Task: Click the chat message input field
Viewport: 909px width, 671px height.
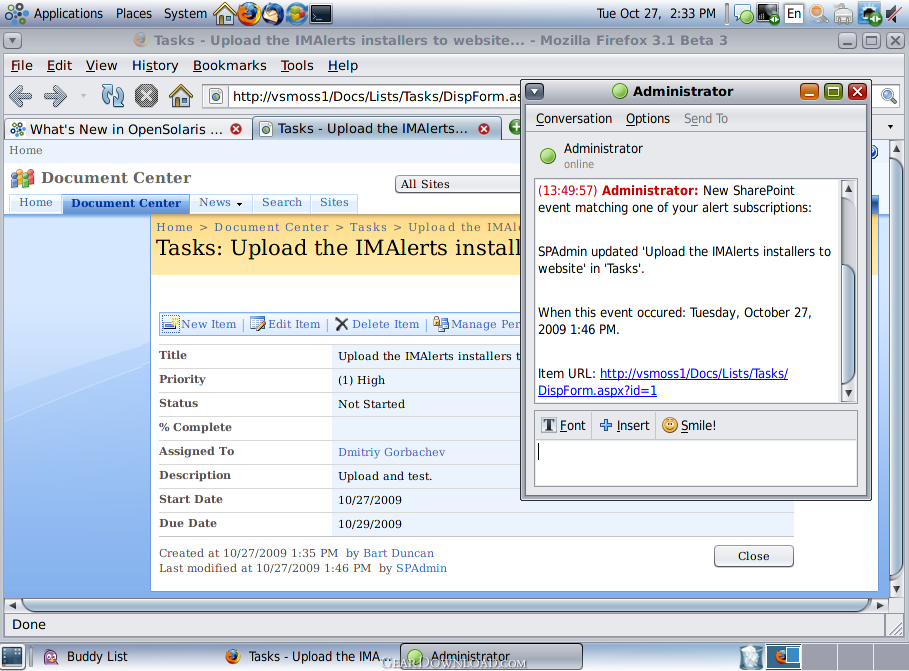Action: pyautogui.click(x=695, y=463)
